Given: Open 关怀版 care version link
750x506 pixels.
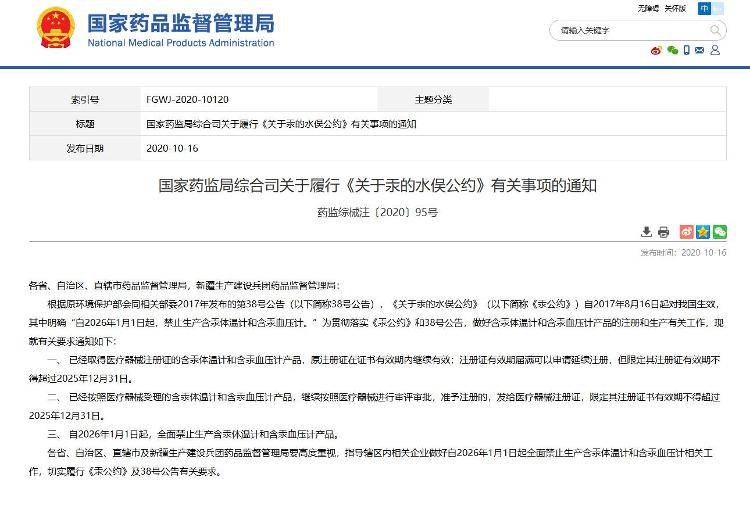Looking at the screenshot, I should [675, 9].
